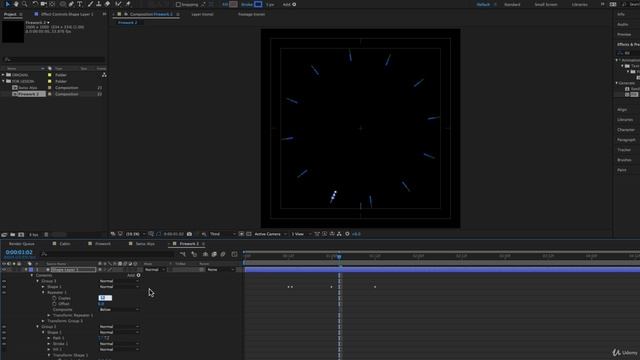Screen dimensions: 640x360
Task: Select the Brush tool
Action: [x=90, y=4]
